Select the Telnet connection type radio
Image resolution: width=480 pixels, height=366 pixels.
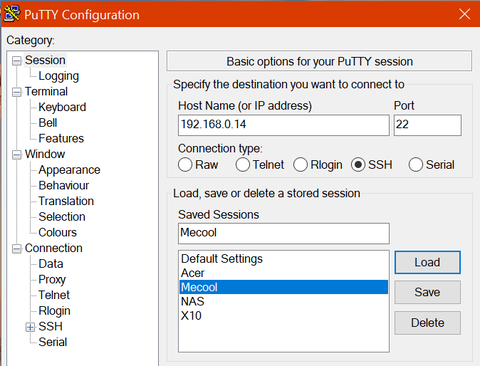pyautogui.click(x=243, y=165)
